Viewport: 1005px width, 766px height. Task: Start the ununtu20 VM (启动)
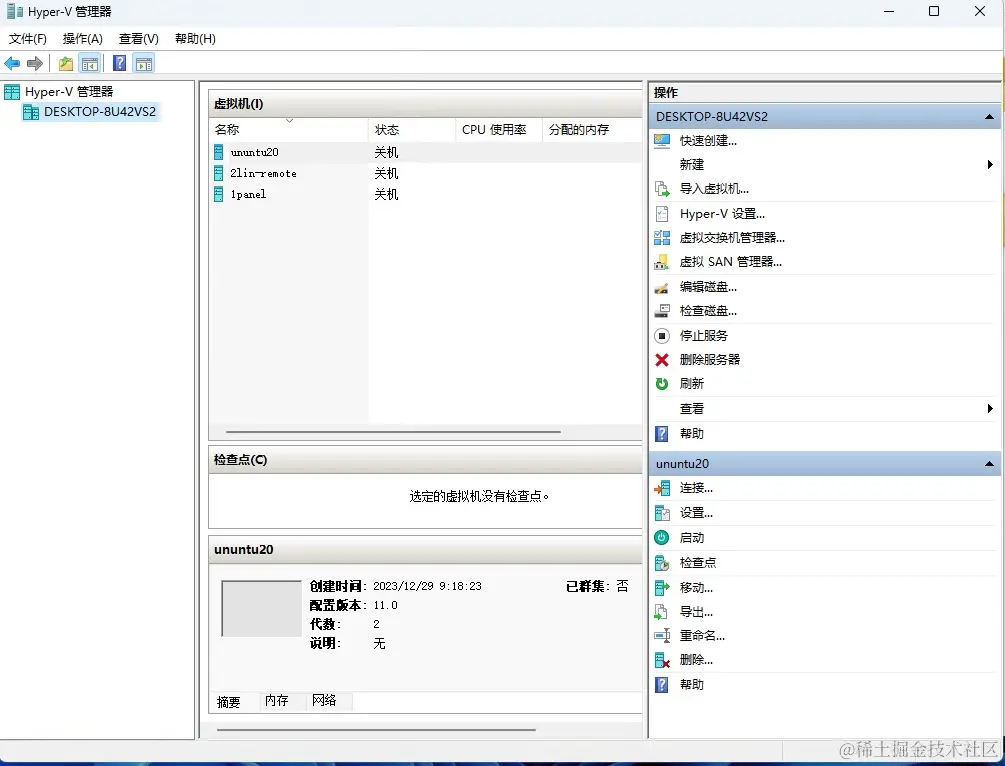tap(692, 538)
